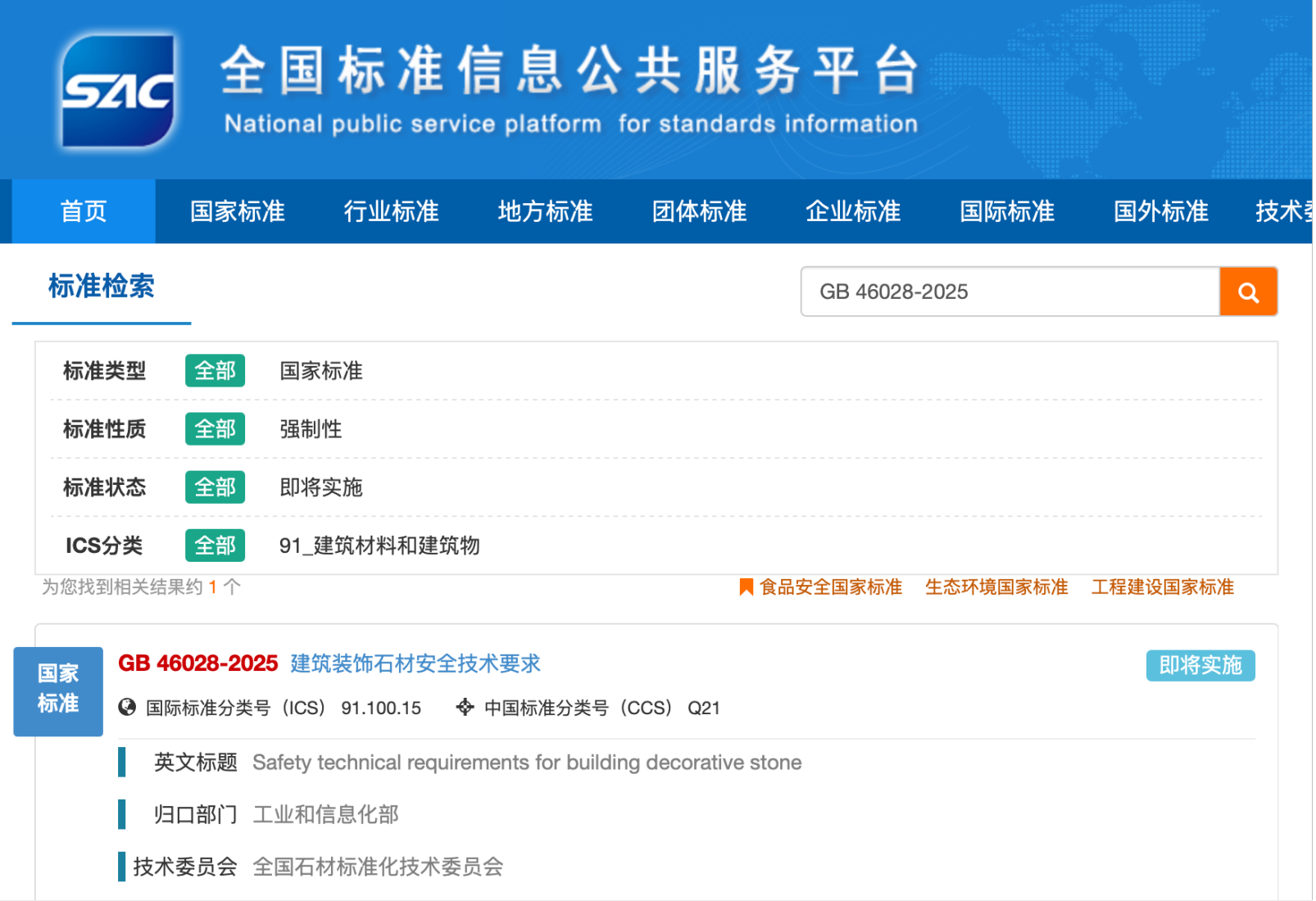Click the CCS classification cross icon

[x=465, y=707]
